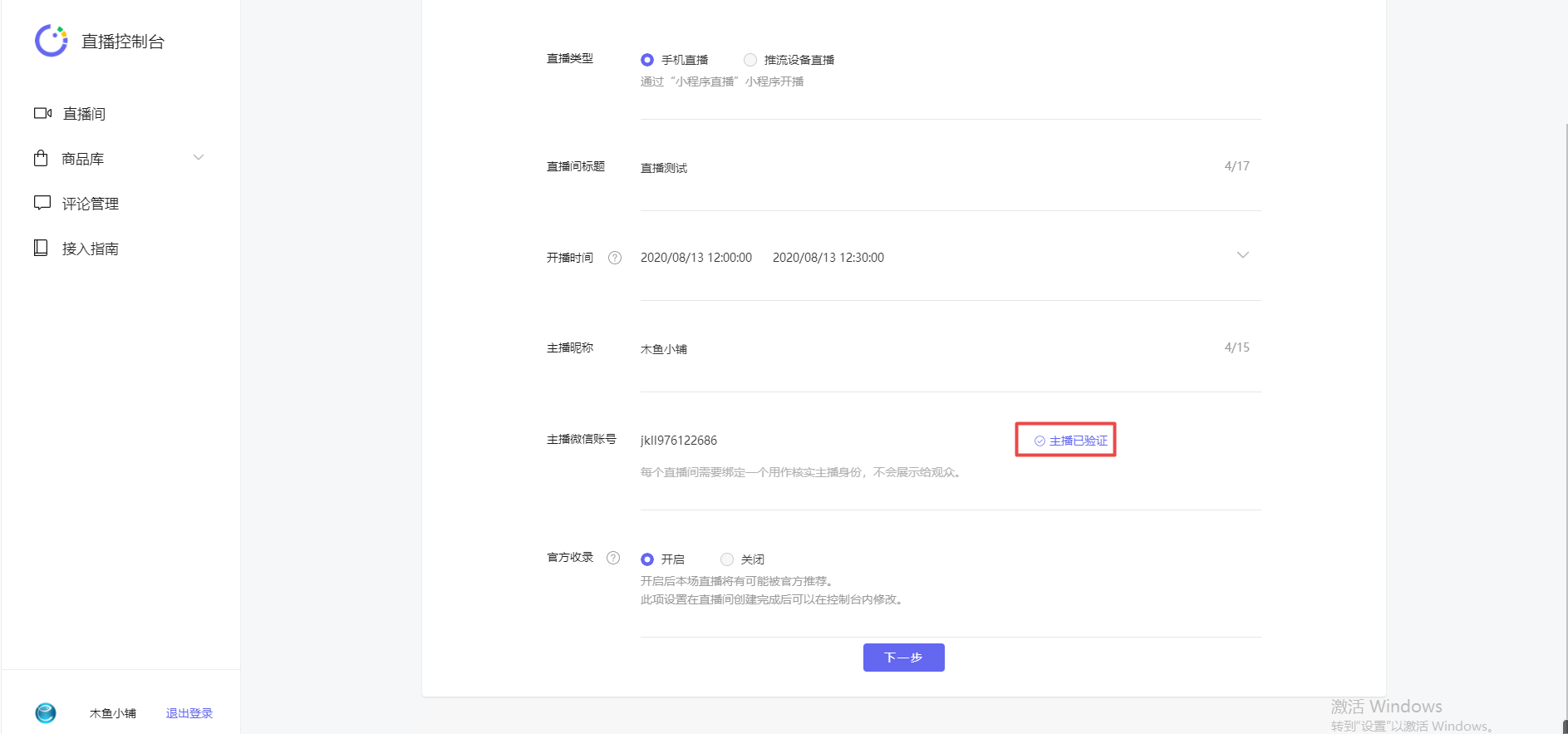Click start time 2020/08/13 12:00:00
This screenshot has width=1568, height=734.
pos(696,258)
